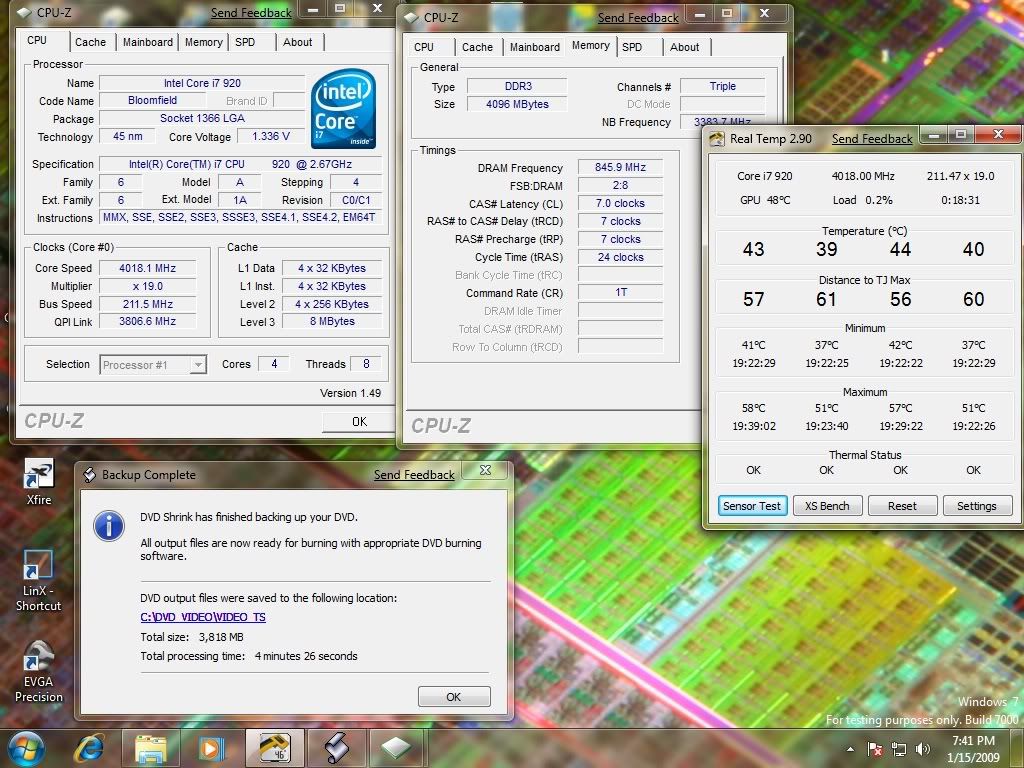Open Memory tab in CPU-Z processor window
The height and width of the screenshot is (768, 1024).
pyautogui.click(x=204, y=42)
